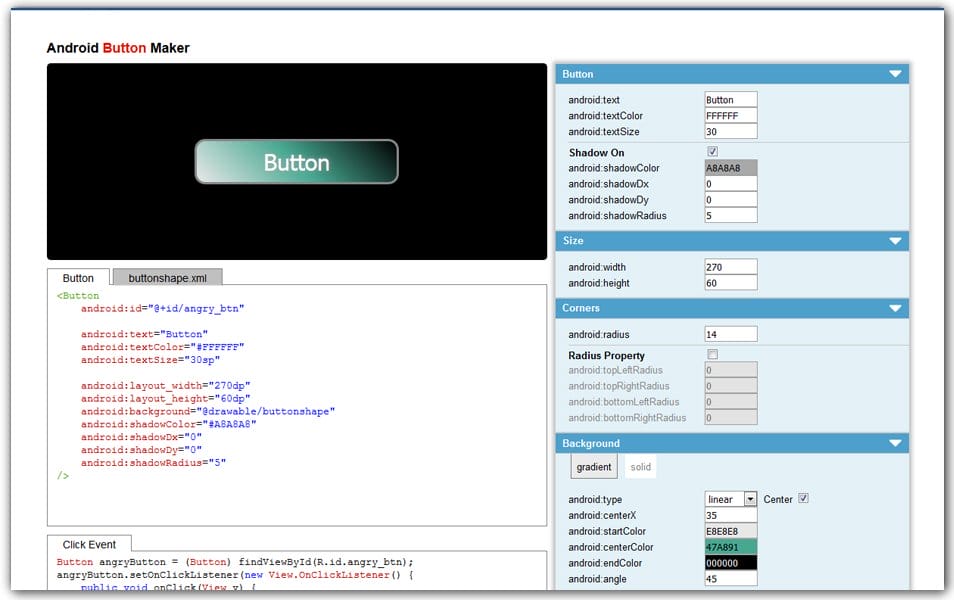Click the android:width input field
954x600 pixels.
click(731, 267)
